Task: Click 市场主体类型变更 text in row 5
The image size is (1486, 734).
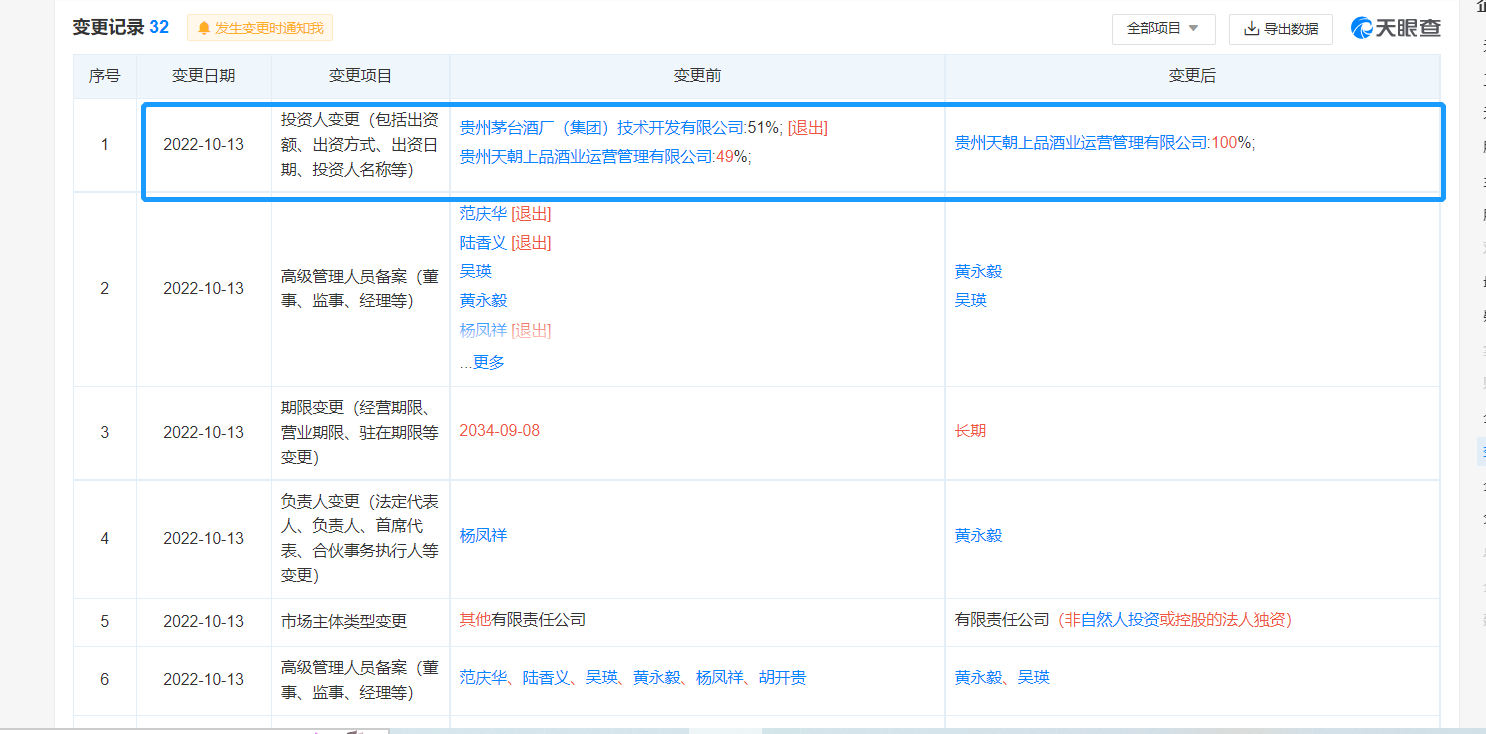Action: click(344, 621)
